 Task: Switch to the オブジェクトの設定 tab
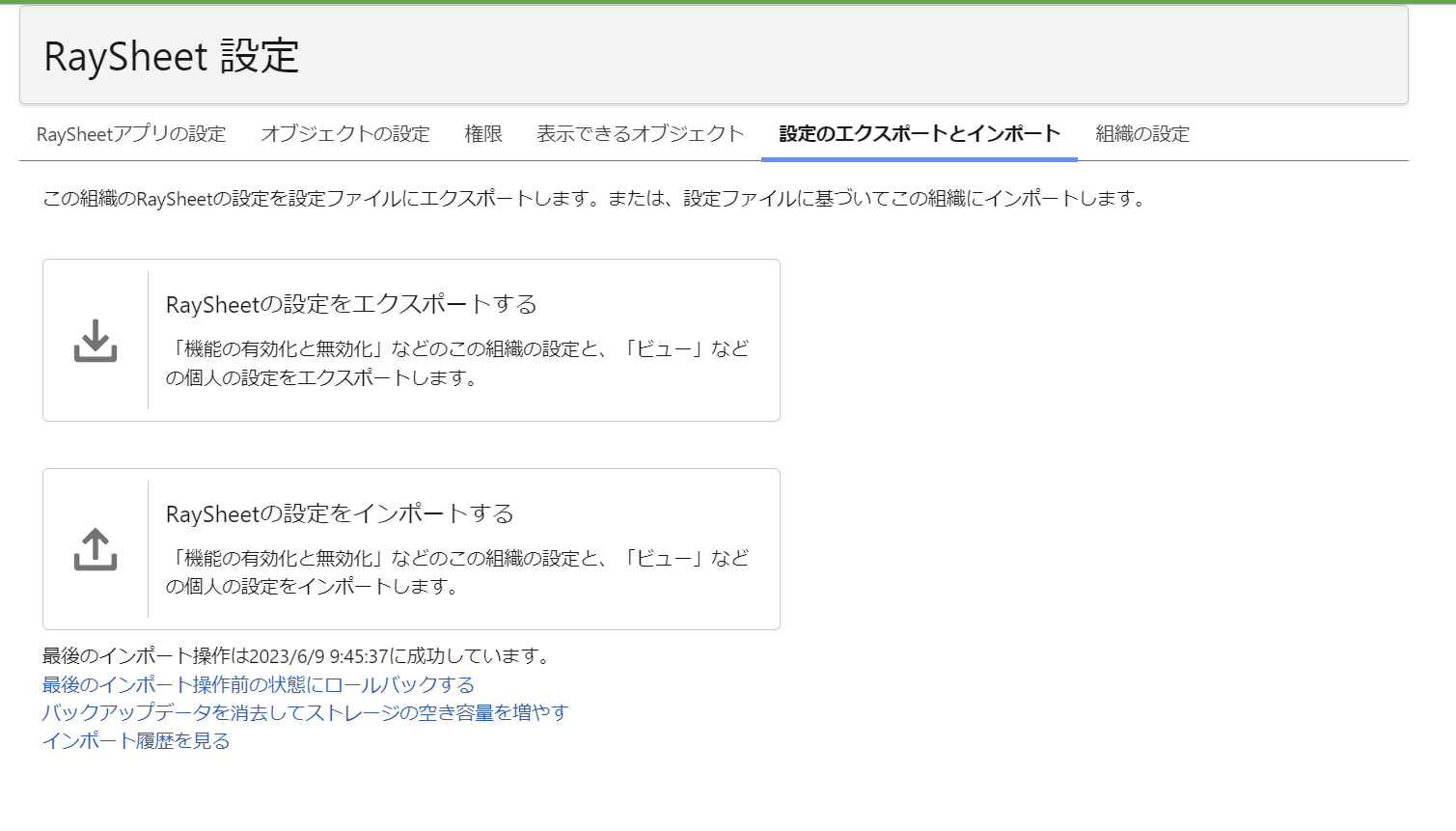pos(345,134)
